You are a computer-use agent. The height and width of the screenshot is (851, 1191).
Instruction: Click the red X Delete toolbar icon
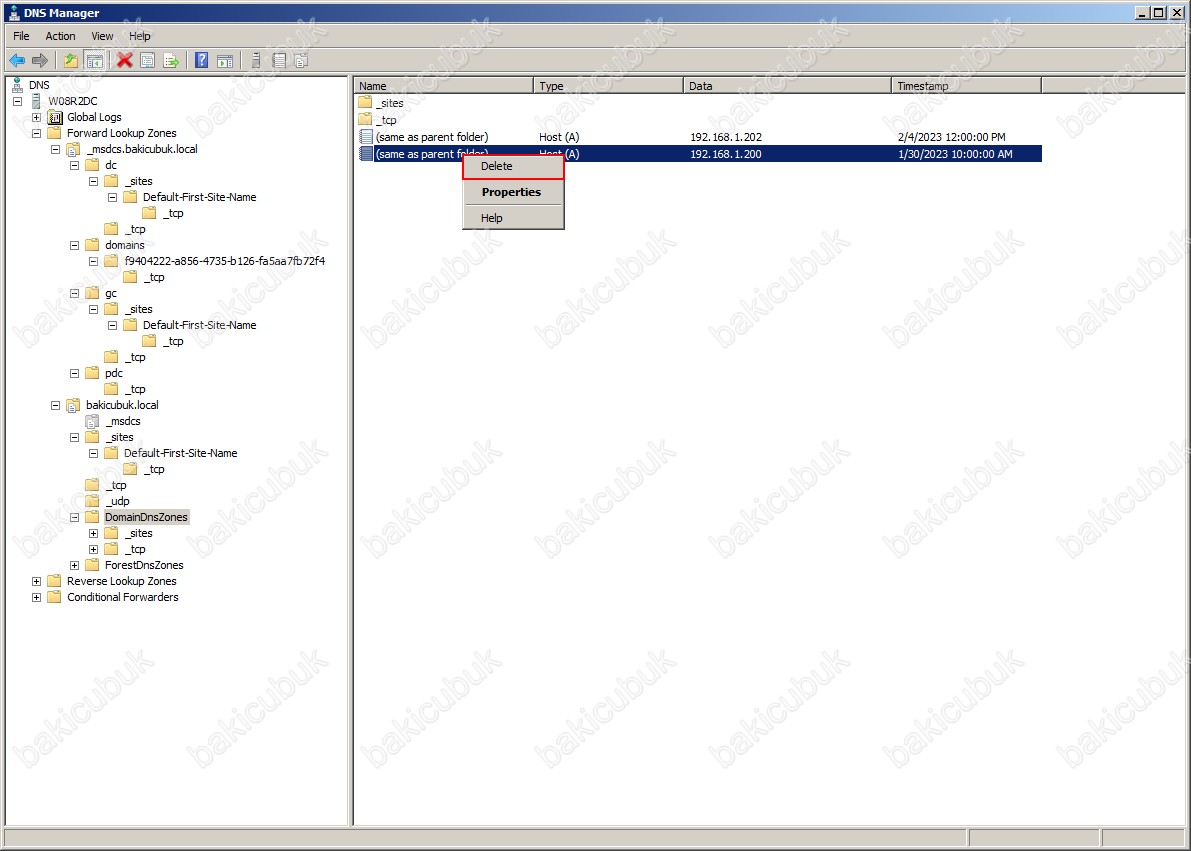click(125, 61)
